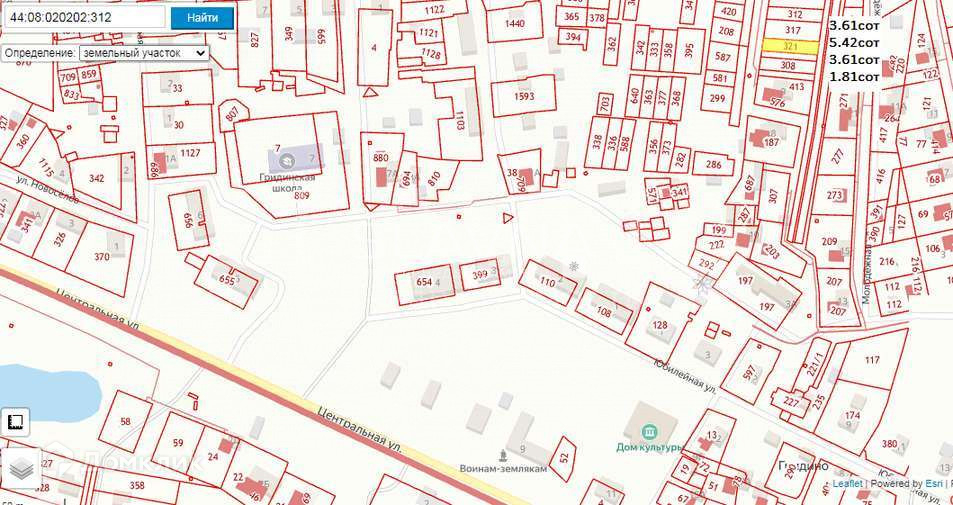Select parcel 110

[548, 282]
